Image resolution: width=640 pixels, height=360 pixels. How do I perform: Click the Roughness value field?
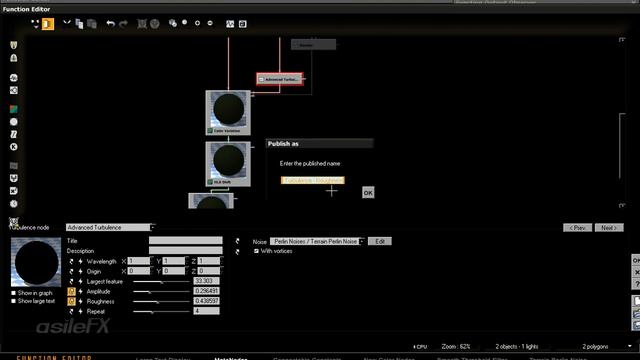[x=206, y=301]
